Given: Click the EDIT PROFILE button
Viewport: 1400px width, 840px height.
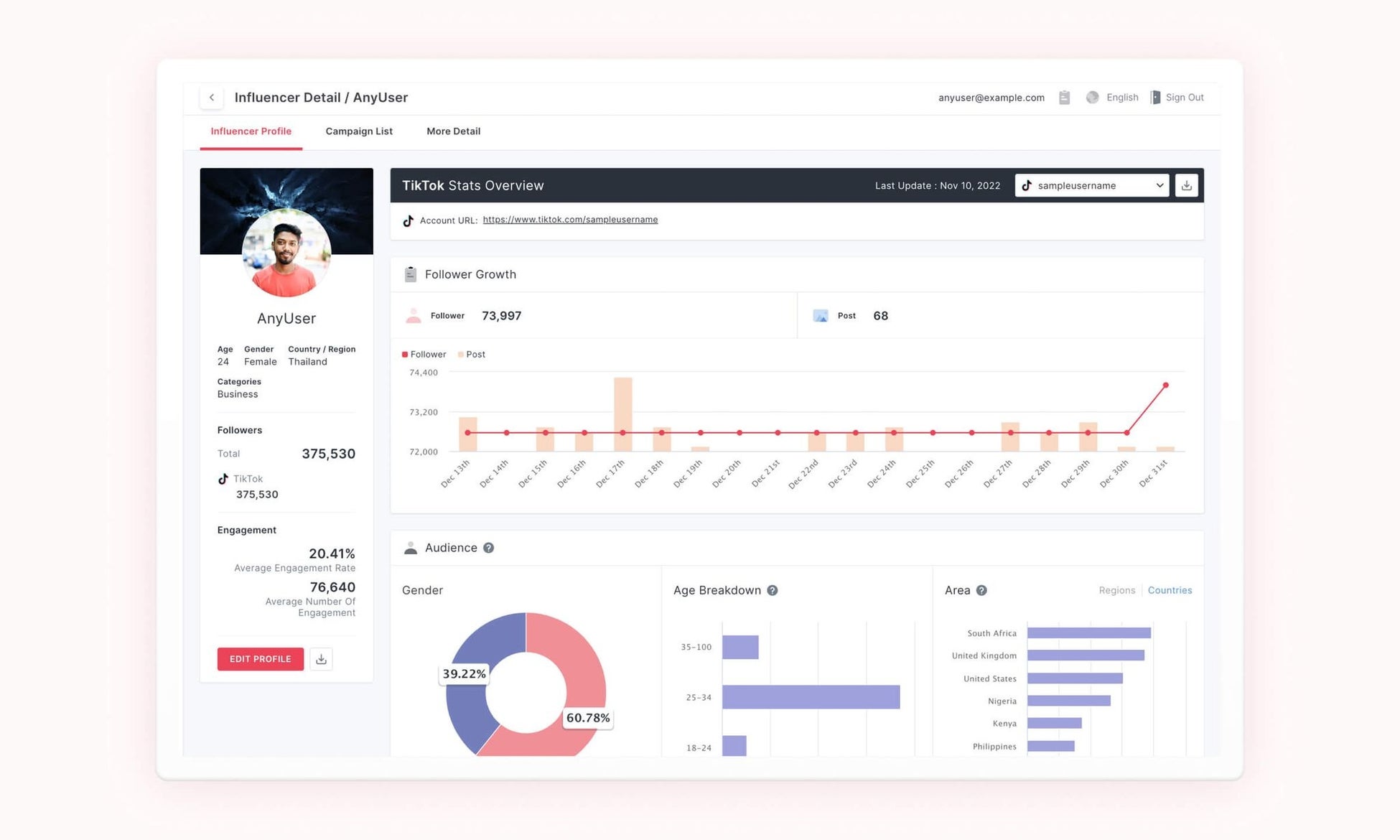Looking at the screenshot, I should tap(260, 659).
